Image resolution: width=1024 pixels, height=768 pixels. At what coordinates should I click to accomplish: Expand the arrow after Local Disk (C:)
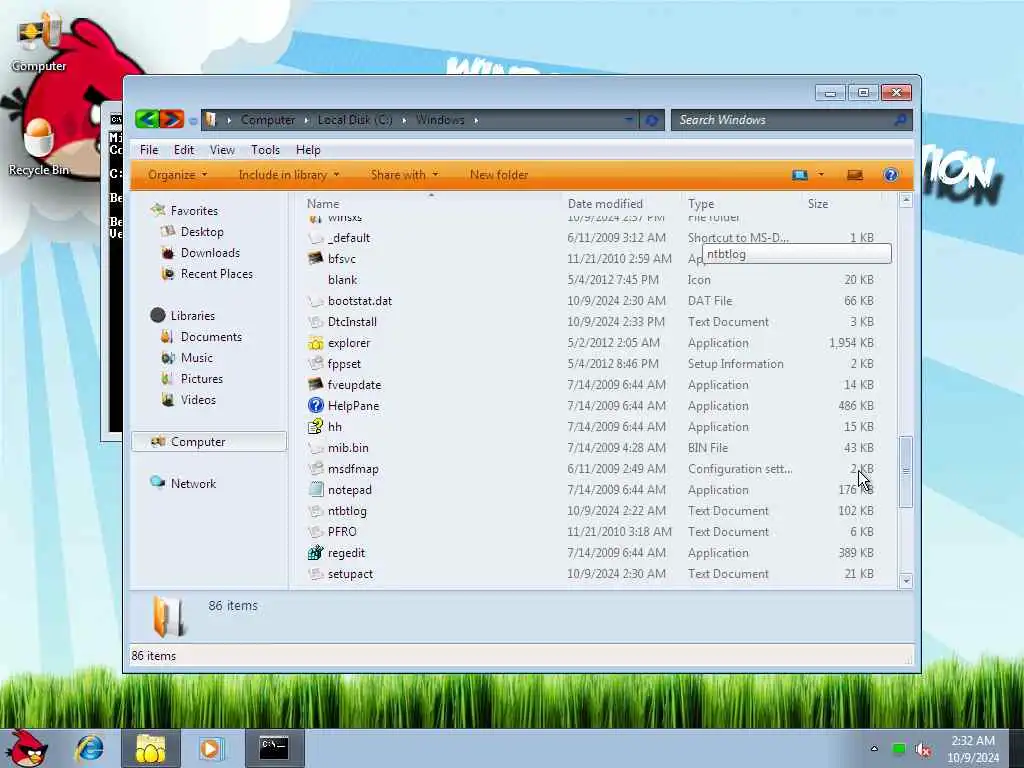[x=404, y=120]
